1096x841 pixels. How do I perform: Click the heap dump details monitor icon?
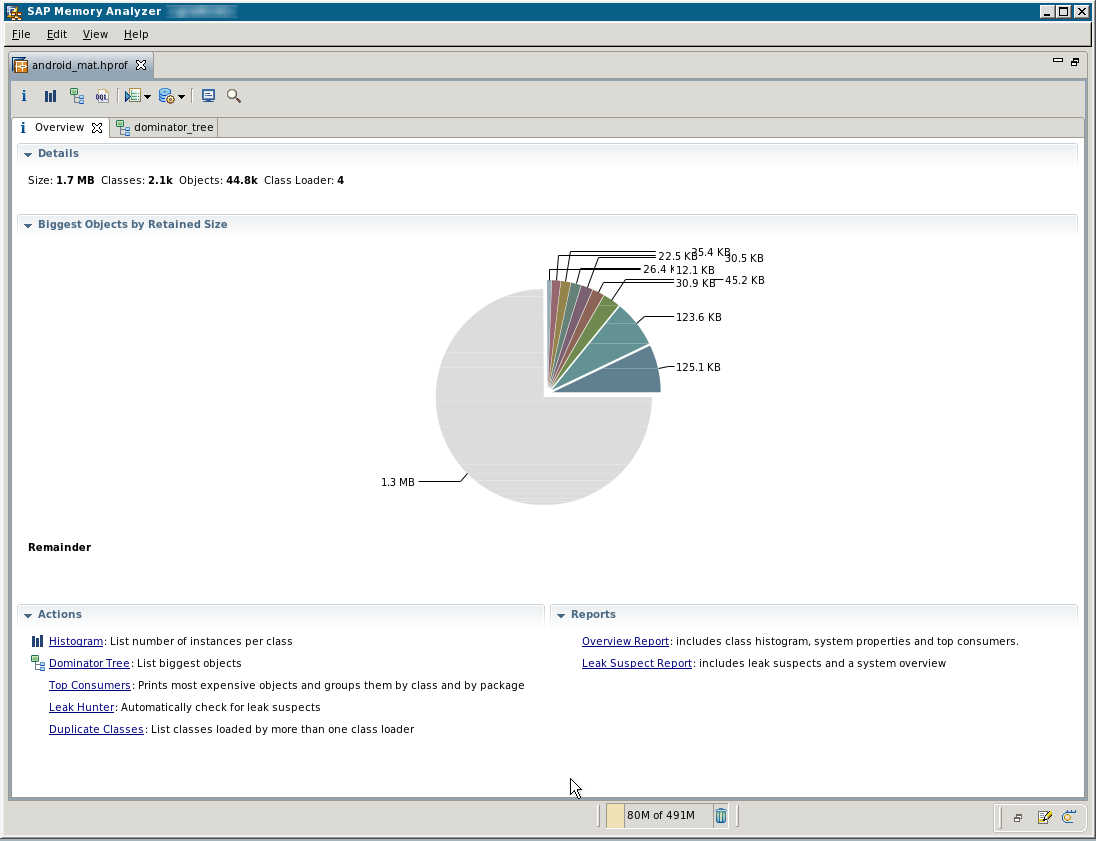click(x=208, y=96)
